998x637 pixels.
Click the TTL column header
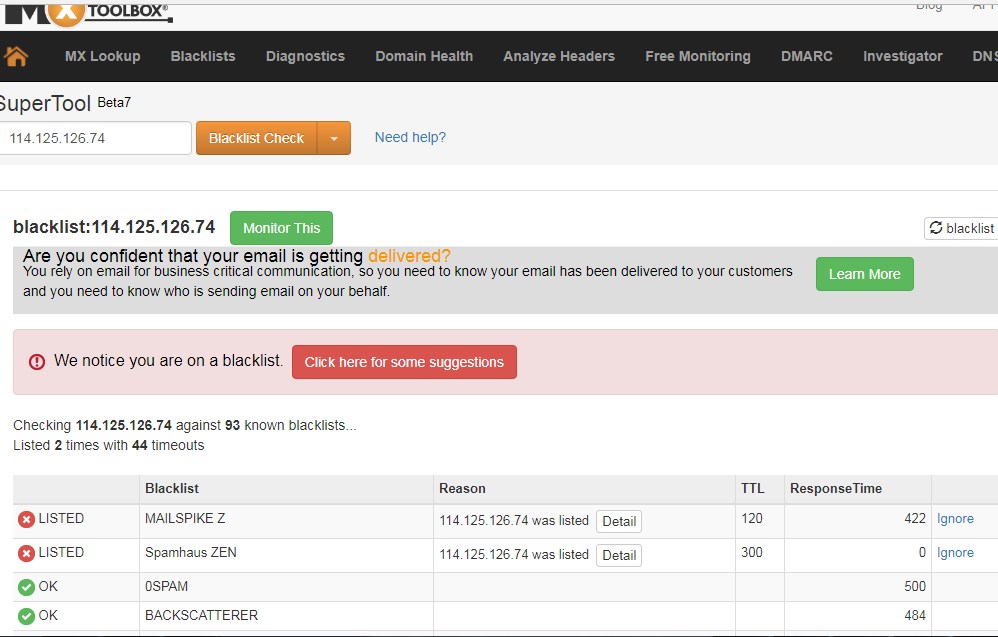coord(752,489)
